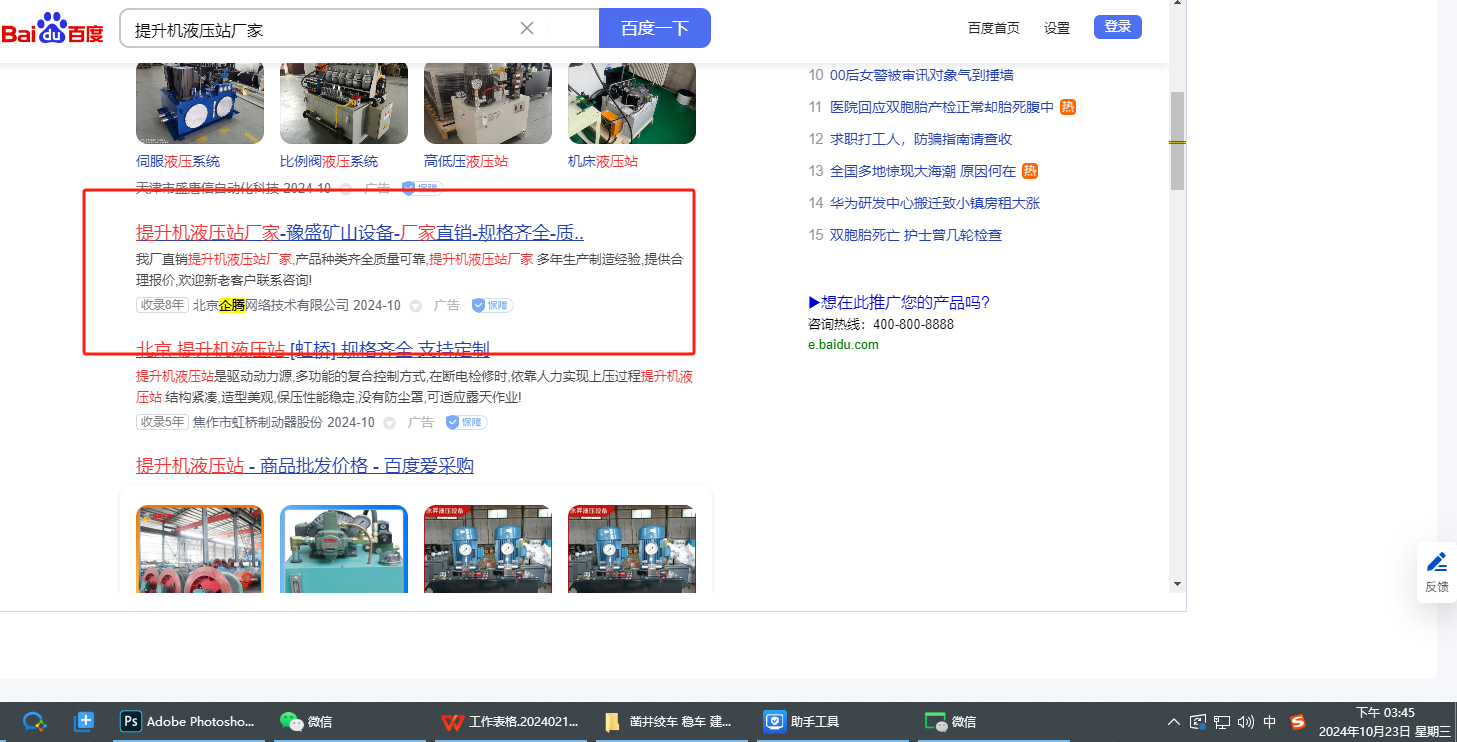Click the hotline text 咨询热线：400-800-8888
The height and width of the screenshot is (742, 1457).
tap(881, 324)
